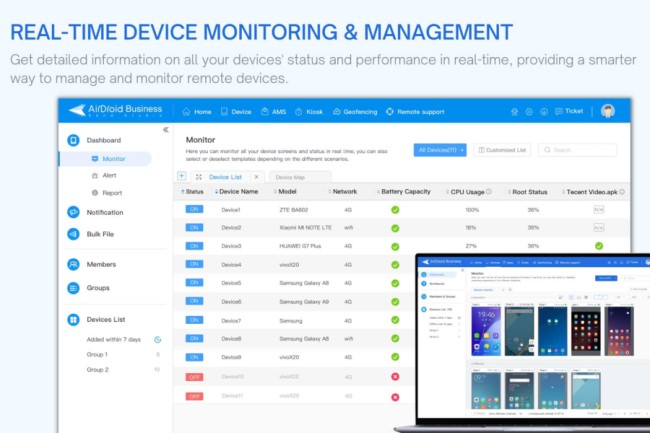The image size is (650, 433).
Task: Sort by the Status column header
Action: pos(192,192)
